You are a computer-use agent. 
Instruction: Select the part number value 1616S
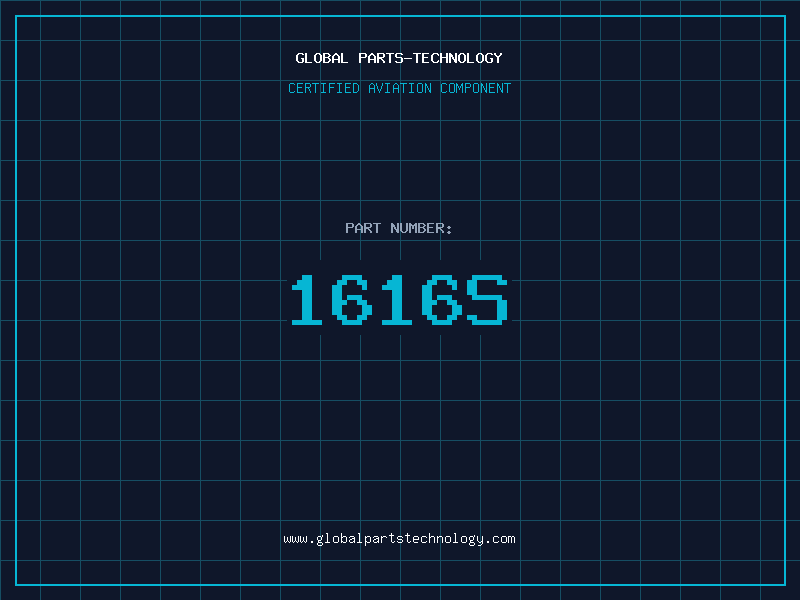(x=399, y=300)
